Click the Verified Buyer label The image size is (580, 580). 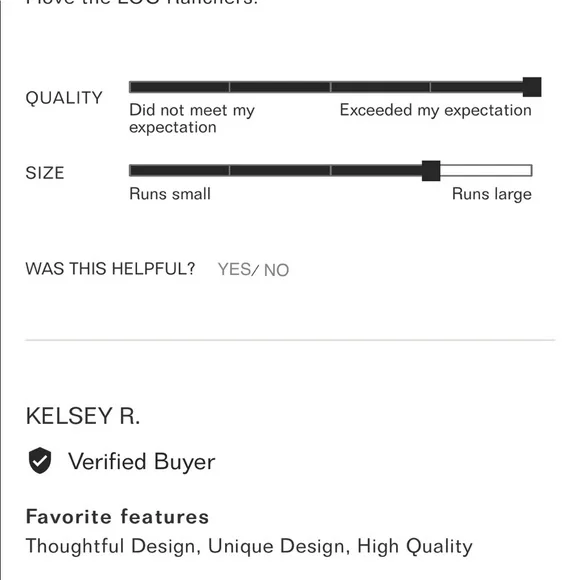142,462
